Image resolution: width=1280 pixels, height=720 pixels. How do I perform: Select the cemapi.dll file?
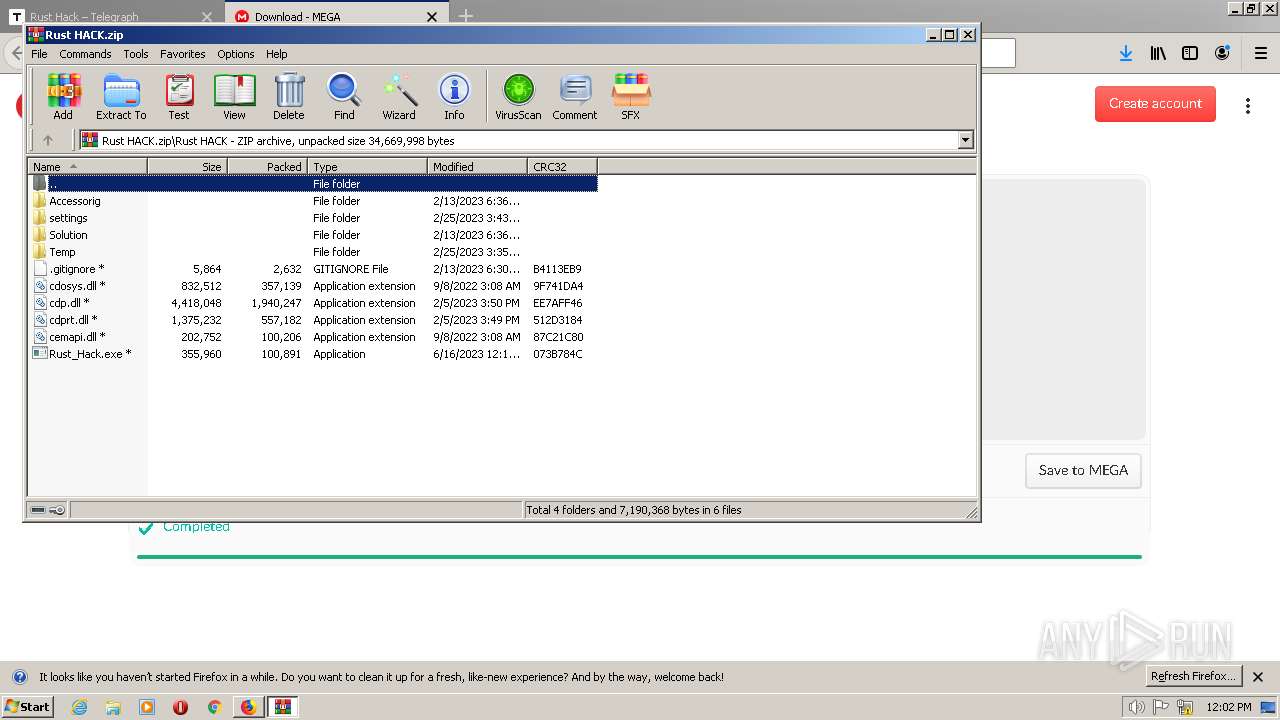click(77, 337)
